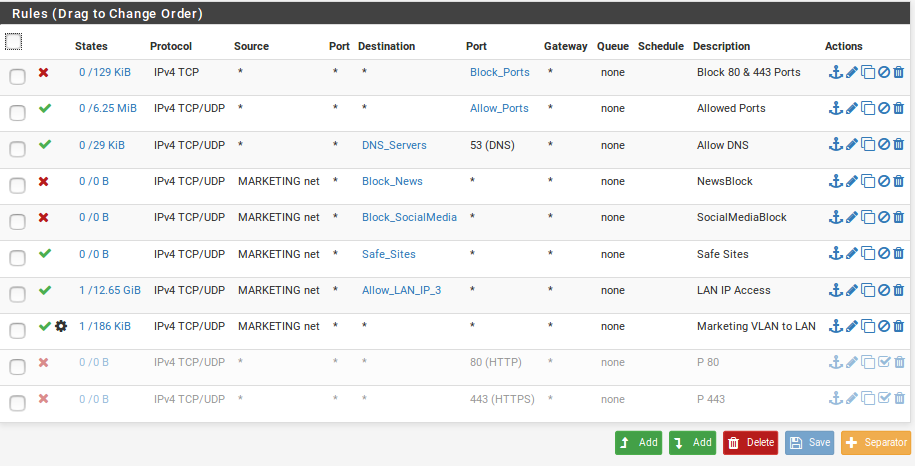
Task: View states 1 /12.65 GiB link
Action: [x=110, y=290]
